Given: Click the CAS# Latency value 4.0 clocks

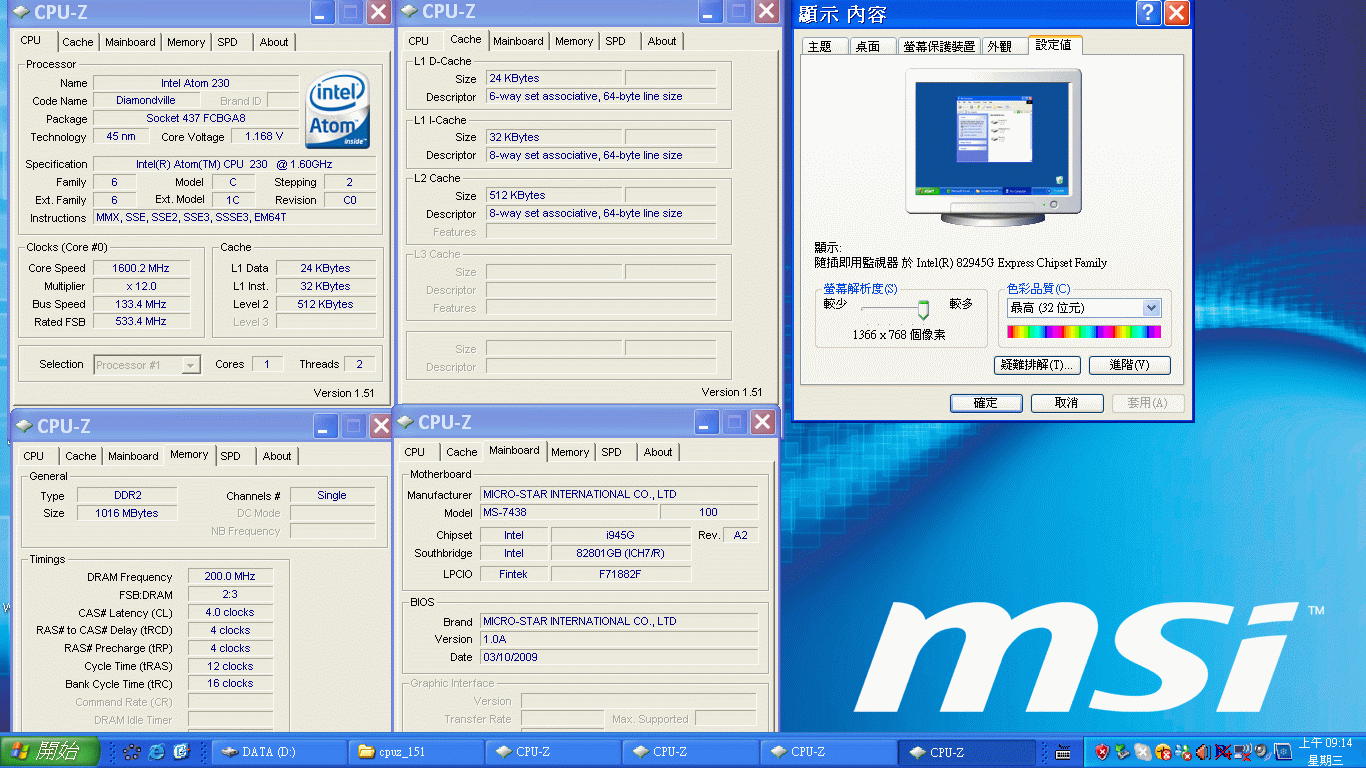Looking at the screenshot, I should pyautogui.click(x=230, y=612).
